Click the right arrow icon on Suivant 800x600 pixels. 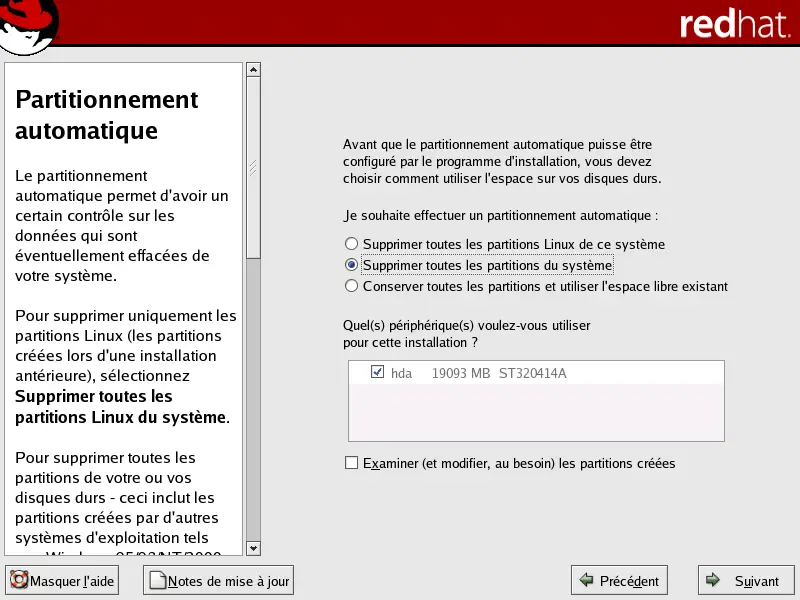pos(712,580)
